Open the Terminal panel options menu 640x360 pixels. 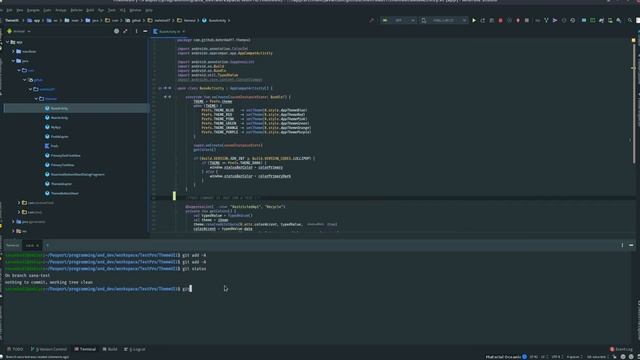622,245
